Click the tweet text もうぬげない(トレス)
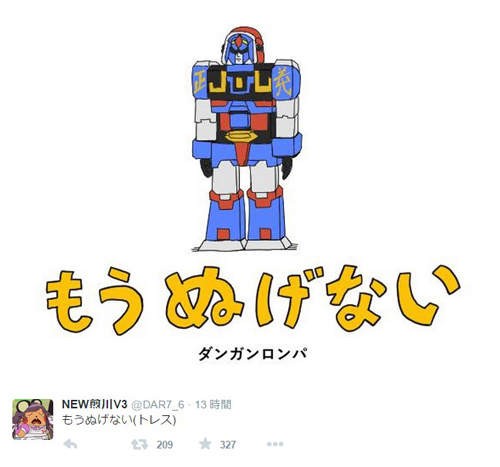This screenshot has width=500, height=467. point(119,419)
